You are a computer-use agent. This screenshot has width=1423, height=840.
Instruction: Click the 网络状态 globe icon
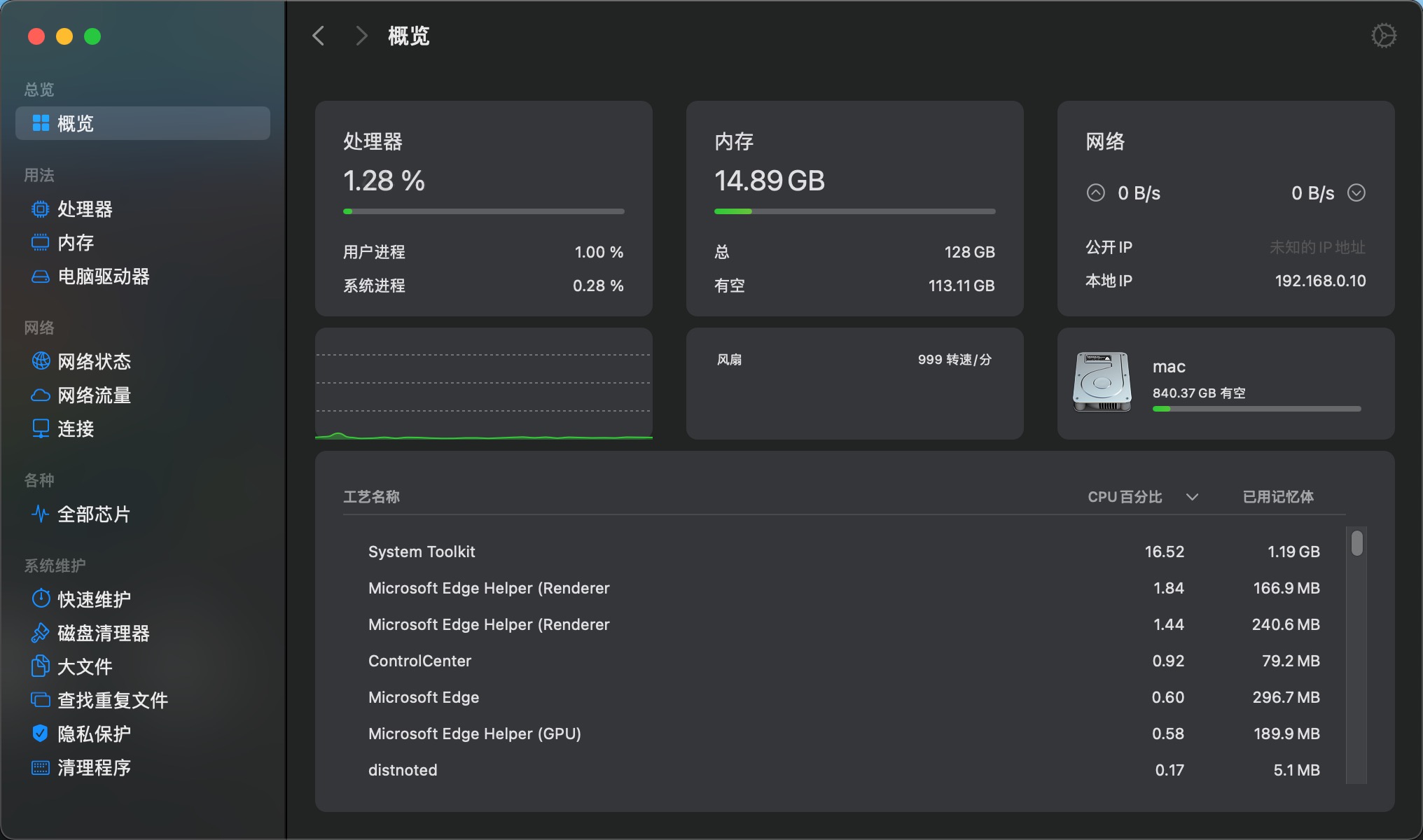coord(41,361)
